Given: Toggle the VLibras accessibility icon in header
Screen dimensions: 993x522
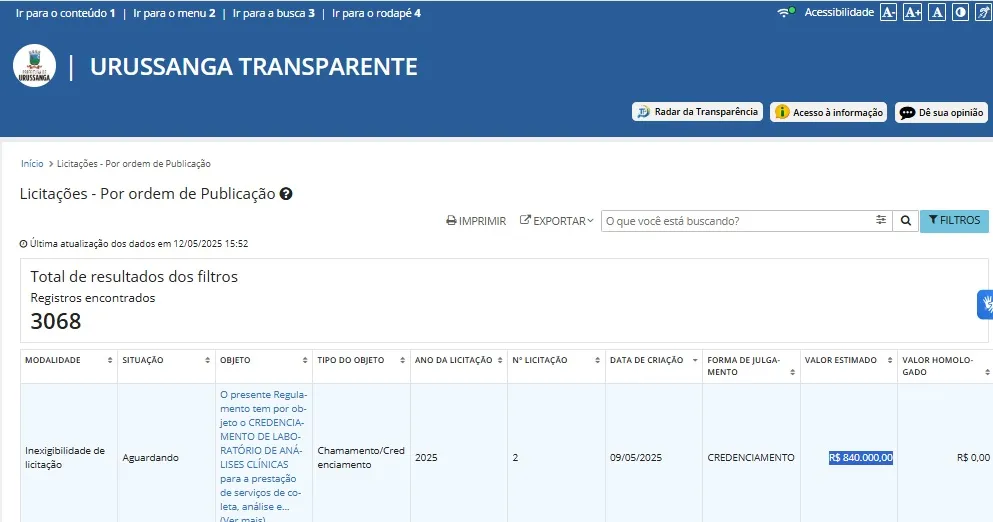Looking at the screenshot, I should tap(983, 13).
